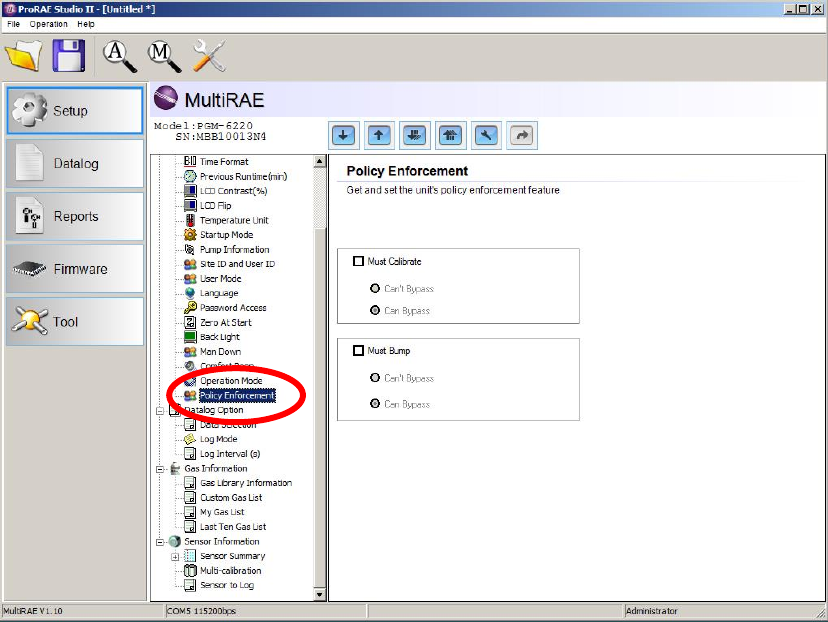
Task: Select Site ID and User ID item
Action: click(238, 263)
